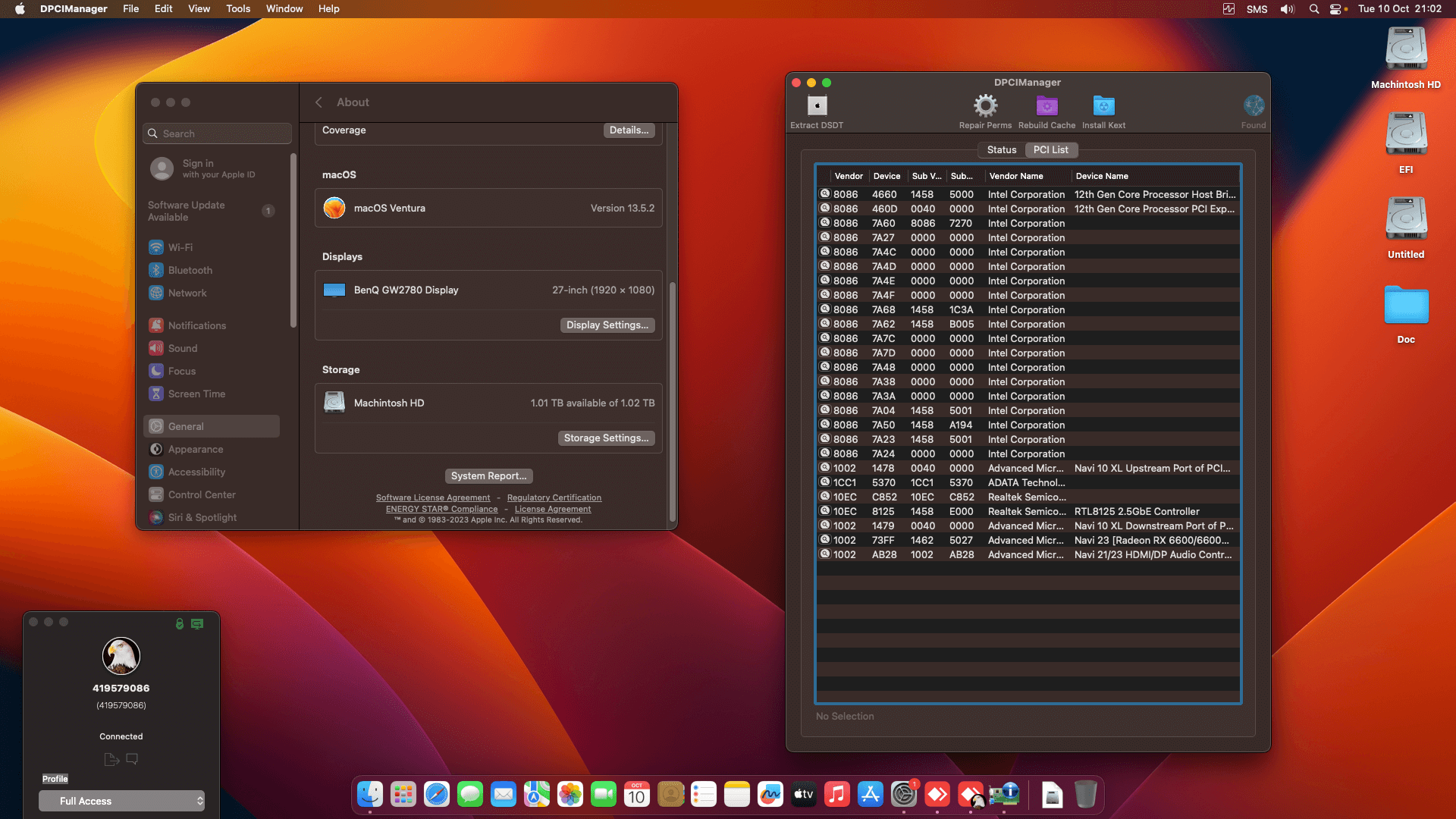Image resolution: width=1456 pixels, height=819 pixels.
Task: Select the Radeon RX 6600 PCI list row
Action: [x=1062, y=540]
